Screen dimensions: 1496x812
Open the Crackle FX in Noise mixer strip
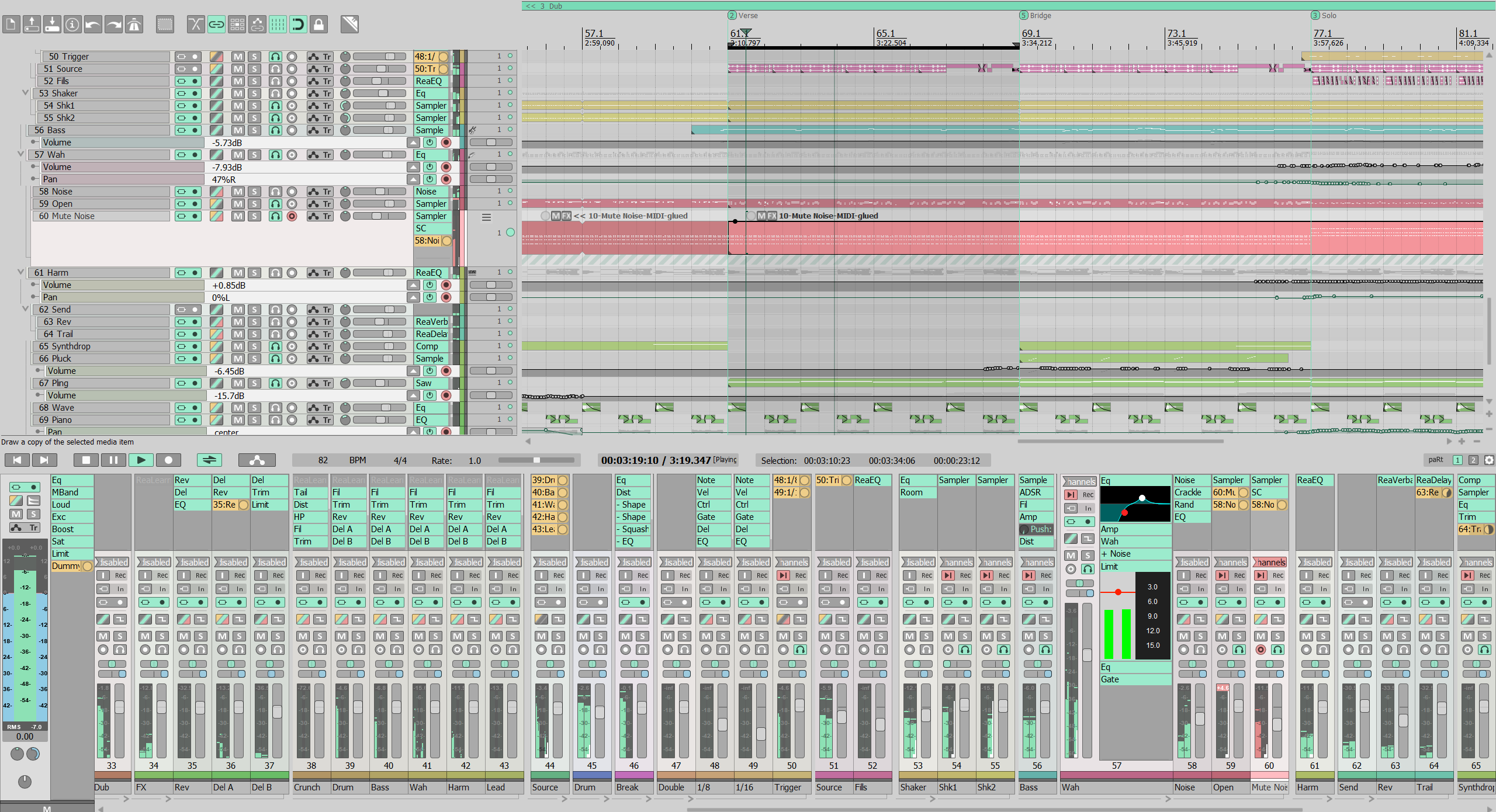[1191, 492]
